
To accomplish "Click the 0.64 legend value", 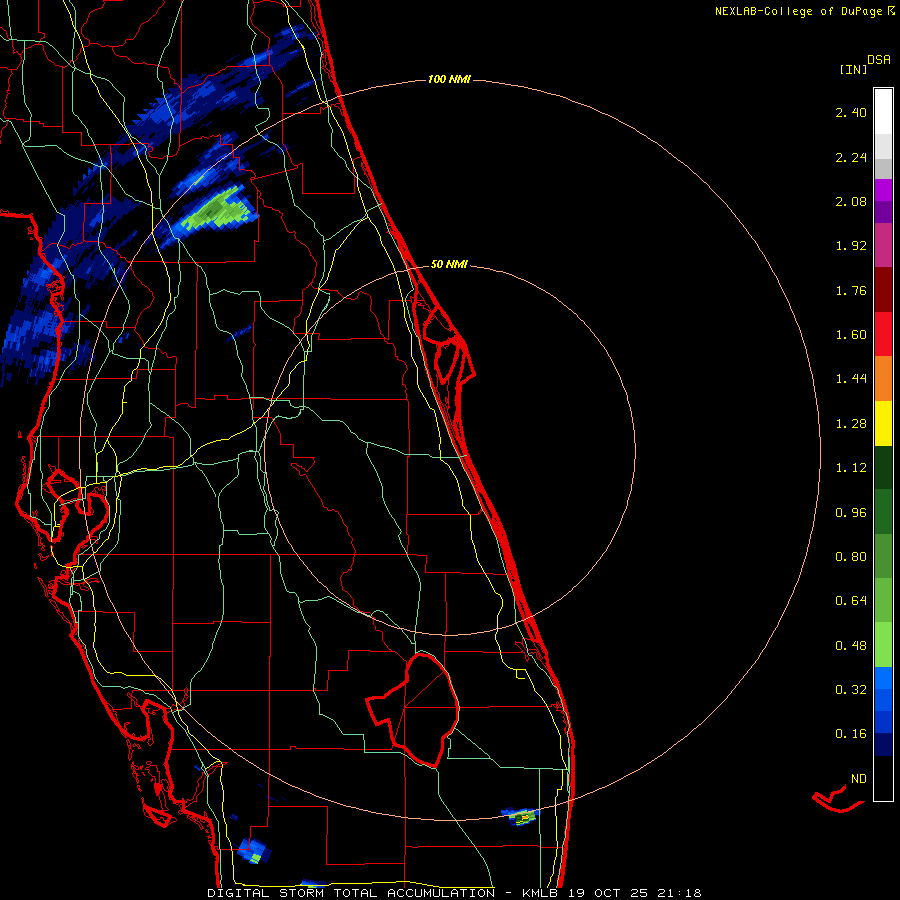I will 851,601.
